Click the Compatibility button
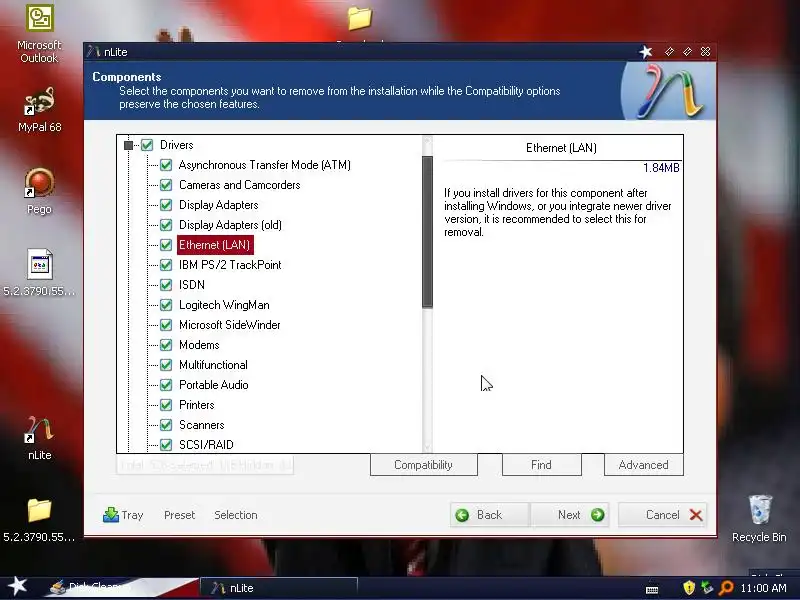This screenshot has height=600, width=800. pyautogui.click(x=423, y=465)
